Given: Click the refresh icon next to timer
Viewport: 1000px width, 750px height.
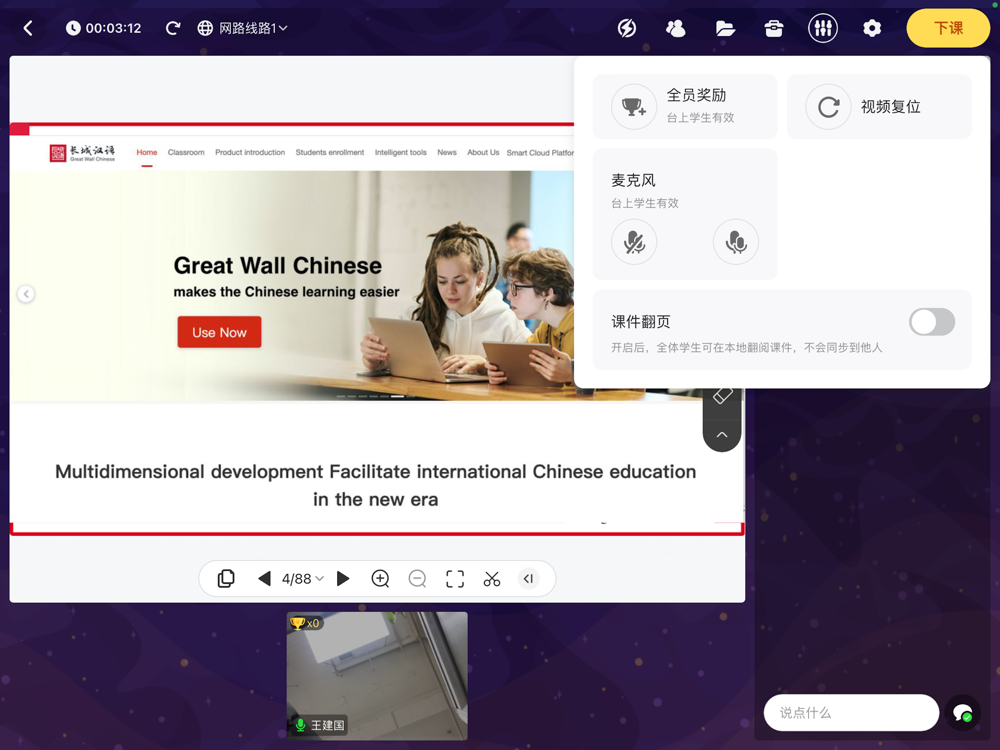Looking at the screenshot, I should pos(173,28).
